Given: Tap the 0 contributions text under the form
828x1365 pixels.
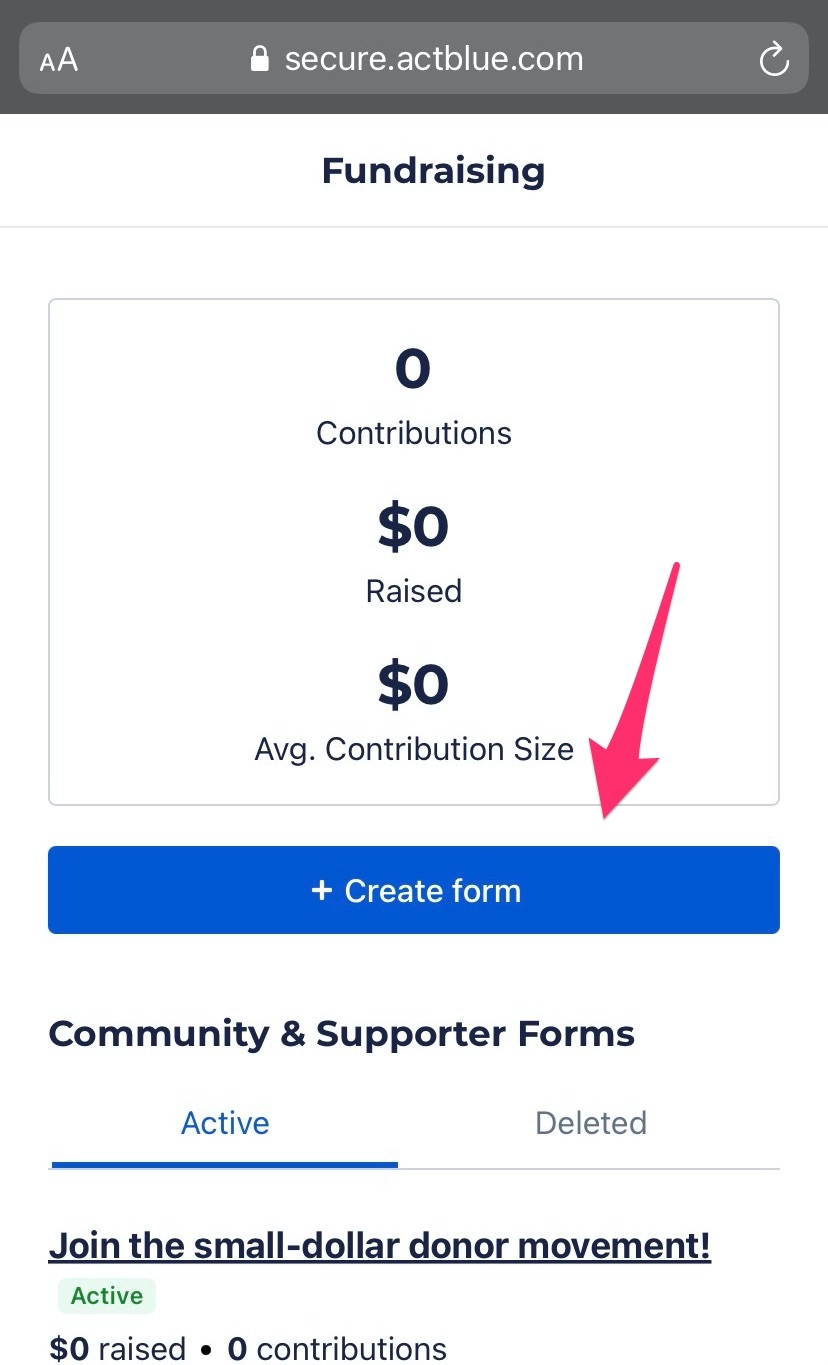Looking at the screenshot, I should pyautogui.click(x=337, y=1349).
